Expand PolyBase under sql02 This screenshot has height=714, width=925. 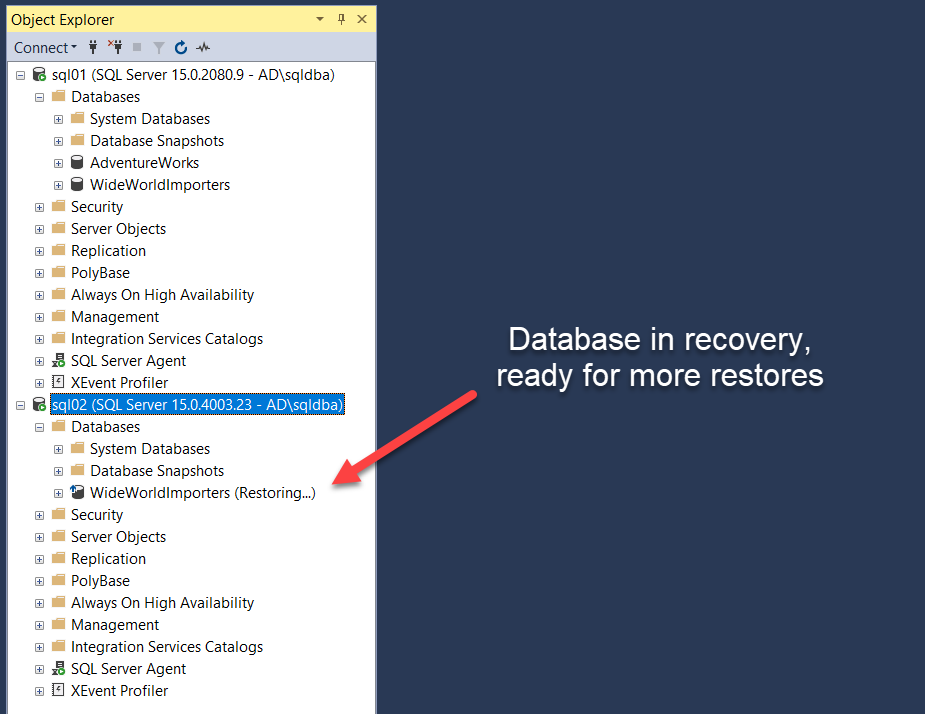click(x=40, y=581)
